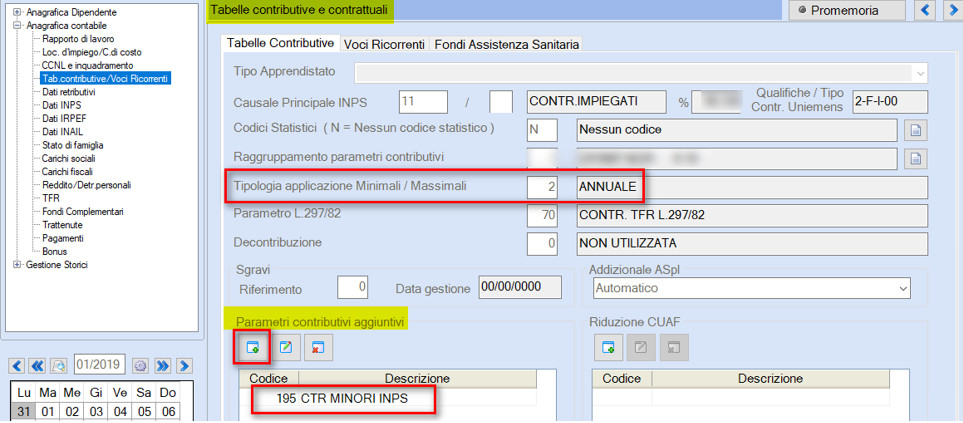Expand Gestione Storici tree node
The image size is (963, 423).
pos(17,265)
